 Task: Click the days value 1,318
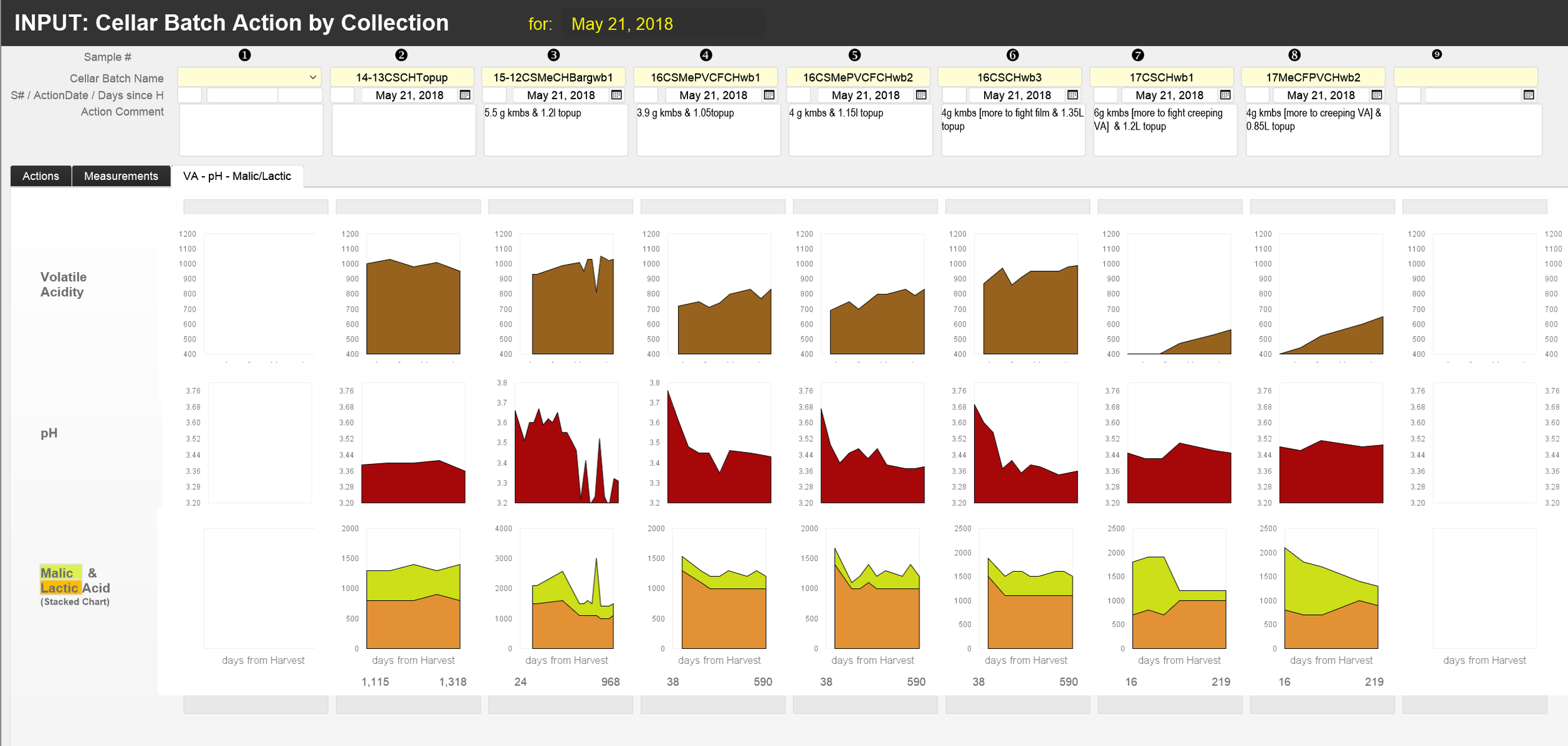coord(452,681)
